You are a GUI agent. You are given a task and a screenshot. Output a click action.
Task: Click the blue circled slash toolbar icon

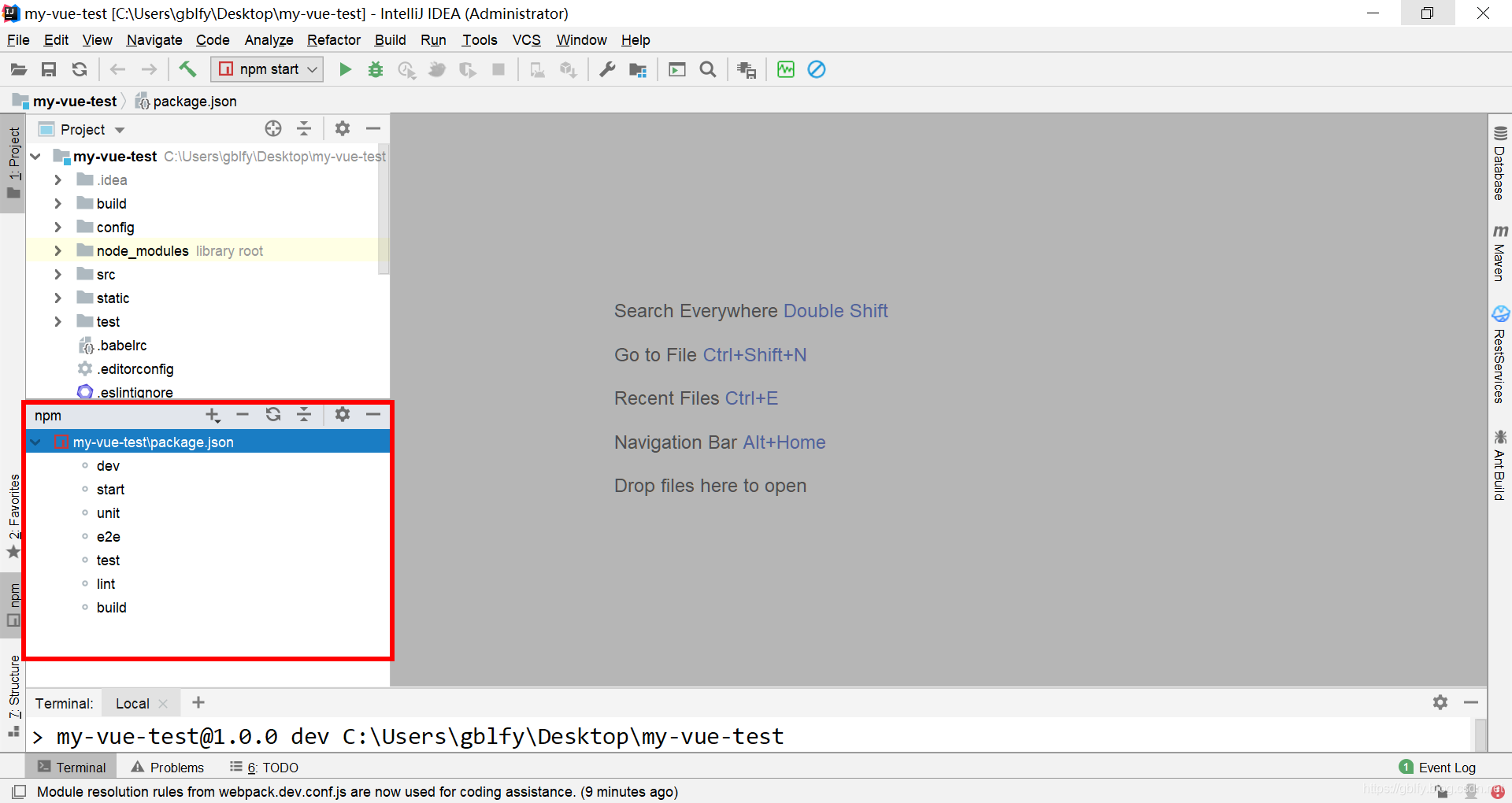pyautogui.click(x=817, y=69)
